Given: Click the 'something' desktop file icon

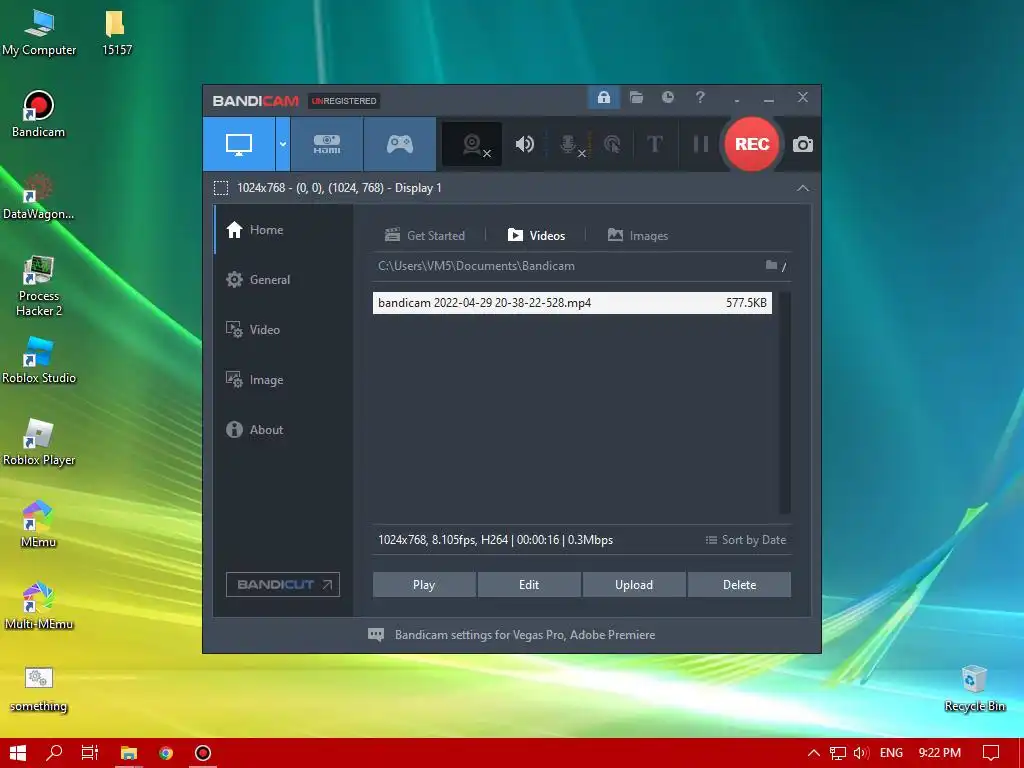Looking at the screenshot, I should (x=39, y=689).
